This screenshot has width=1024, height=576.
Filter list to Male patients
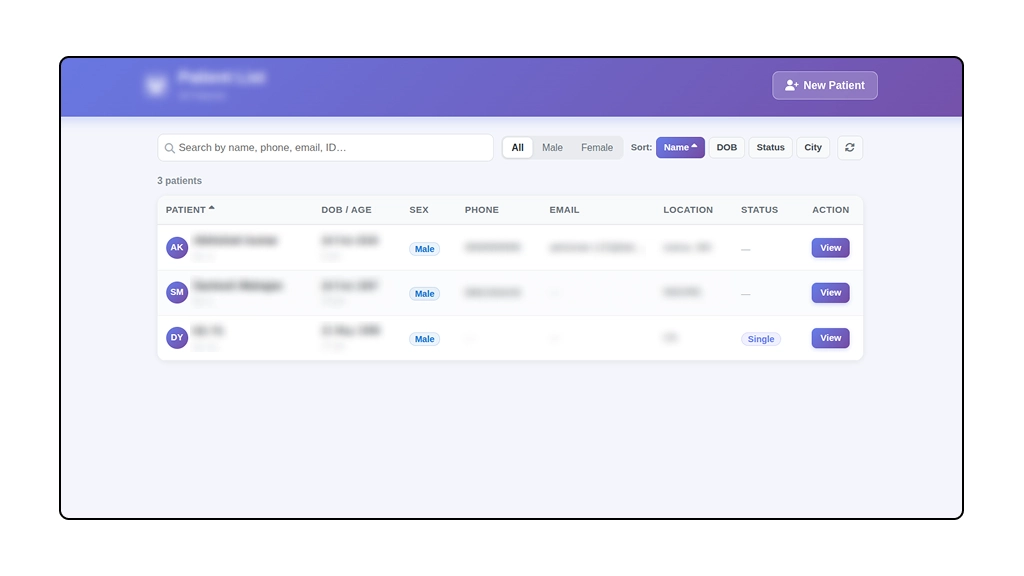tap(552, 148)
